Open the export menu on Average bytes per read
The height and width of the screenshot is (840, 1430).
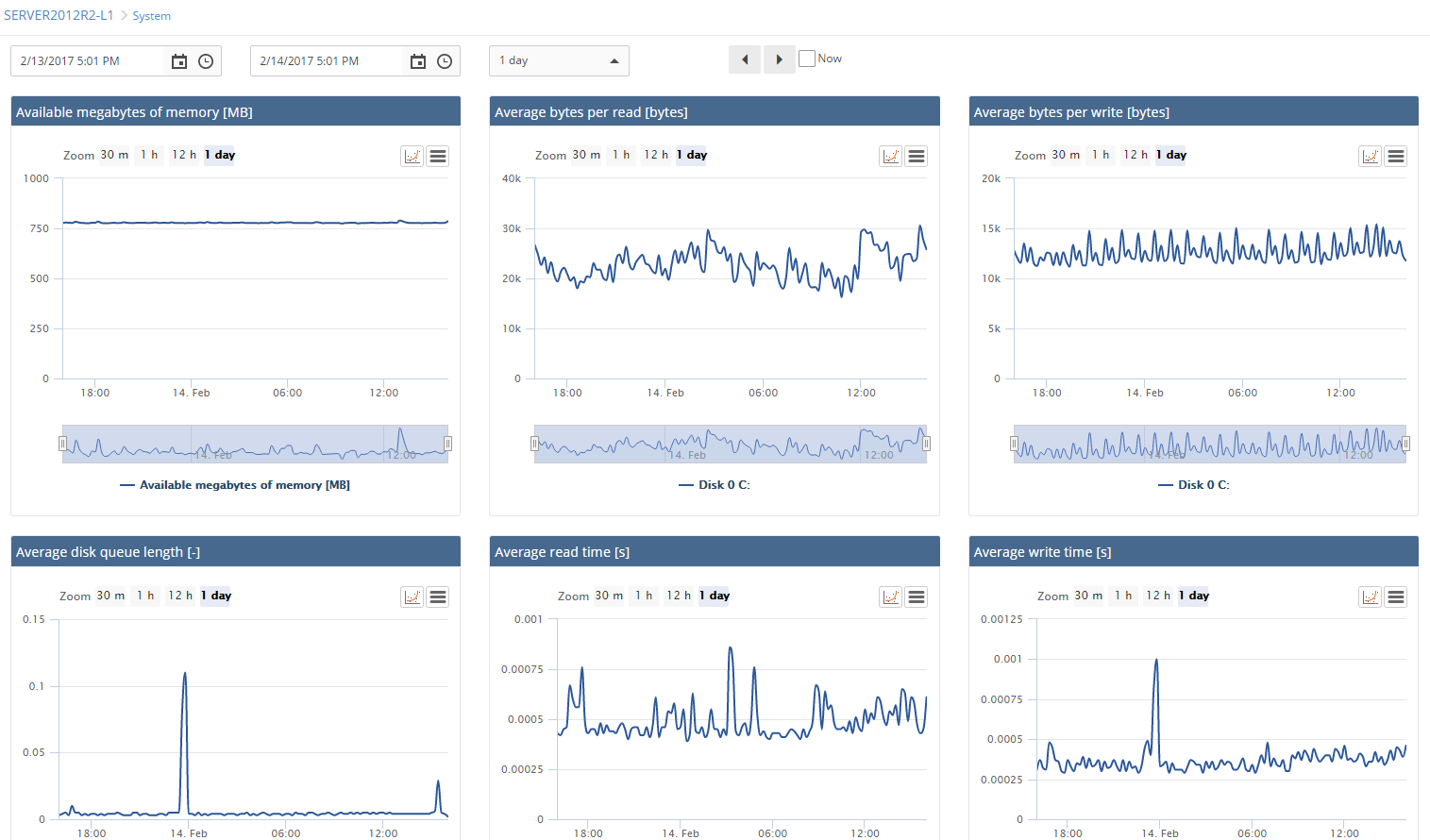coord(916,156)
